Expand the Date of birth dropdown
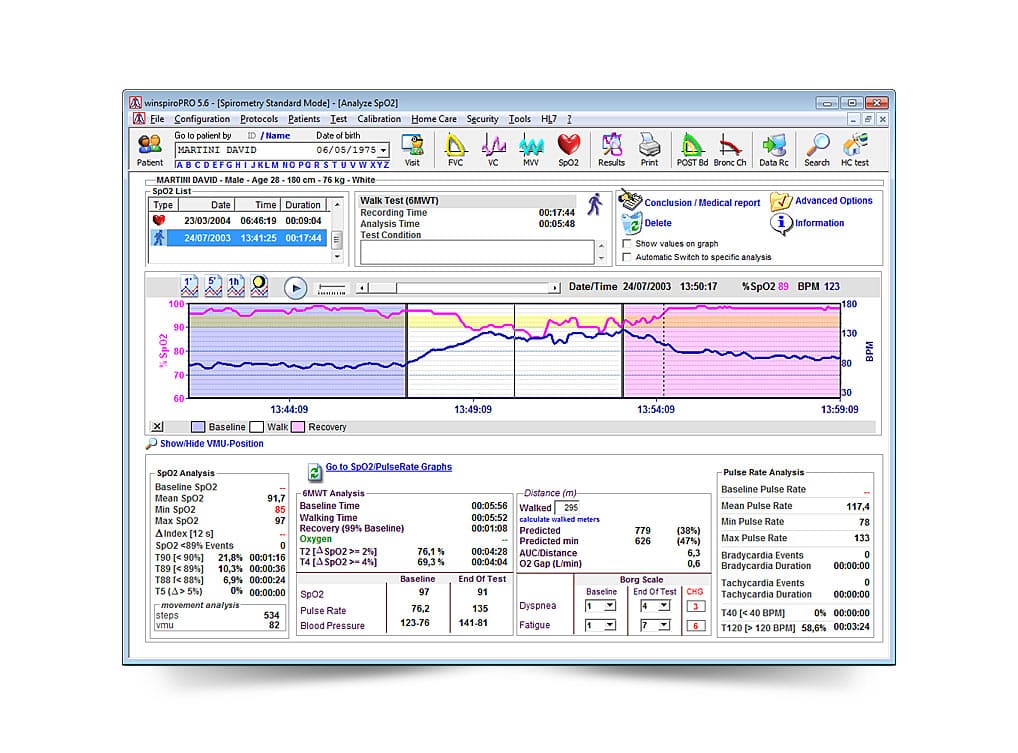1018x753 pixels. 383,150
